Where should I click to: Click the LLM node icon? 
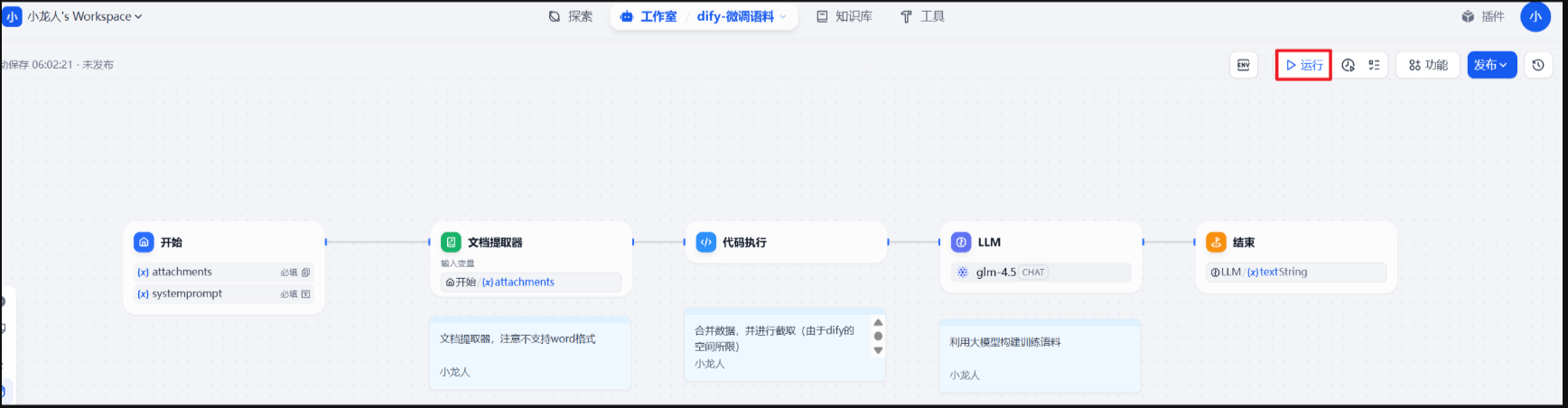coord(961,242)
